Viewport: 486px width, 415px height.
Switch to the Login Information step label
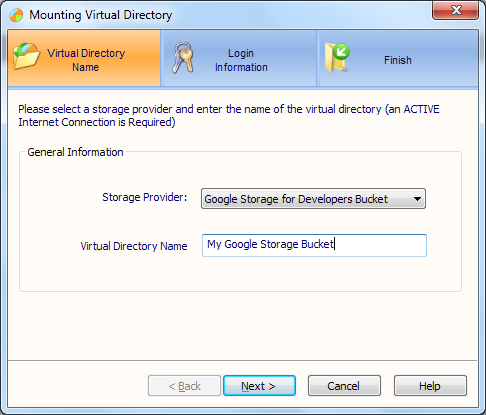[x=241, y=60]
